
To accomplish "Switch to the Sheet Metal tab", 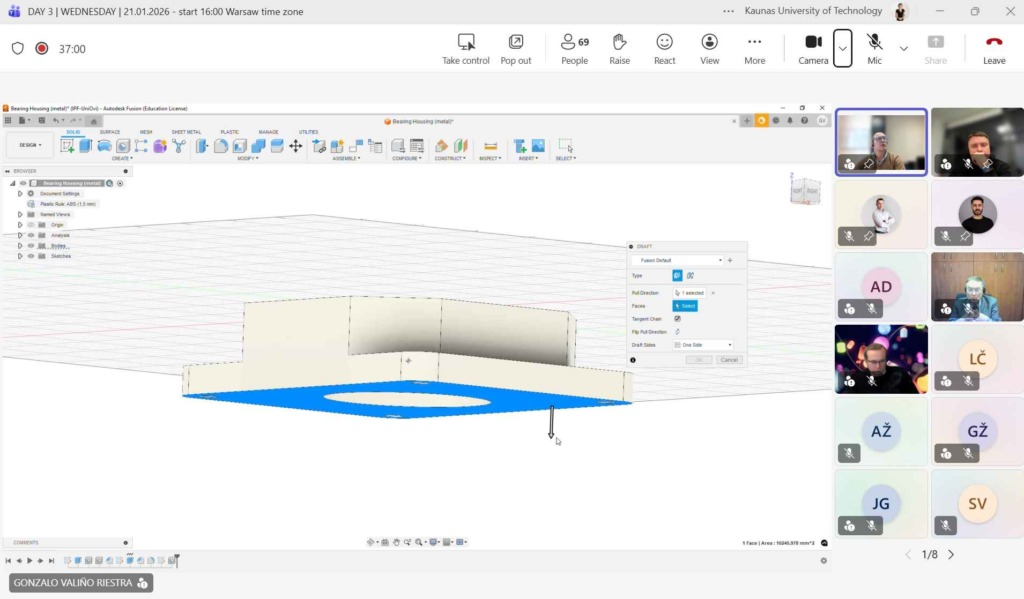I will coord(186,132).
